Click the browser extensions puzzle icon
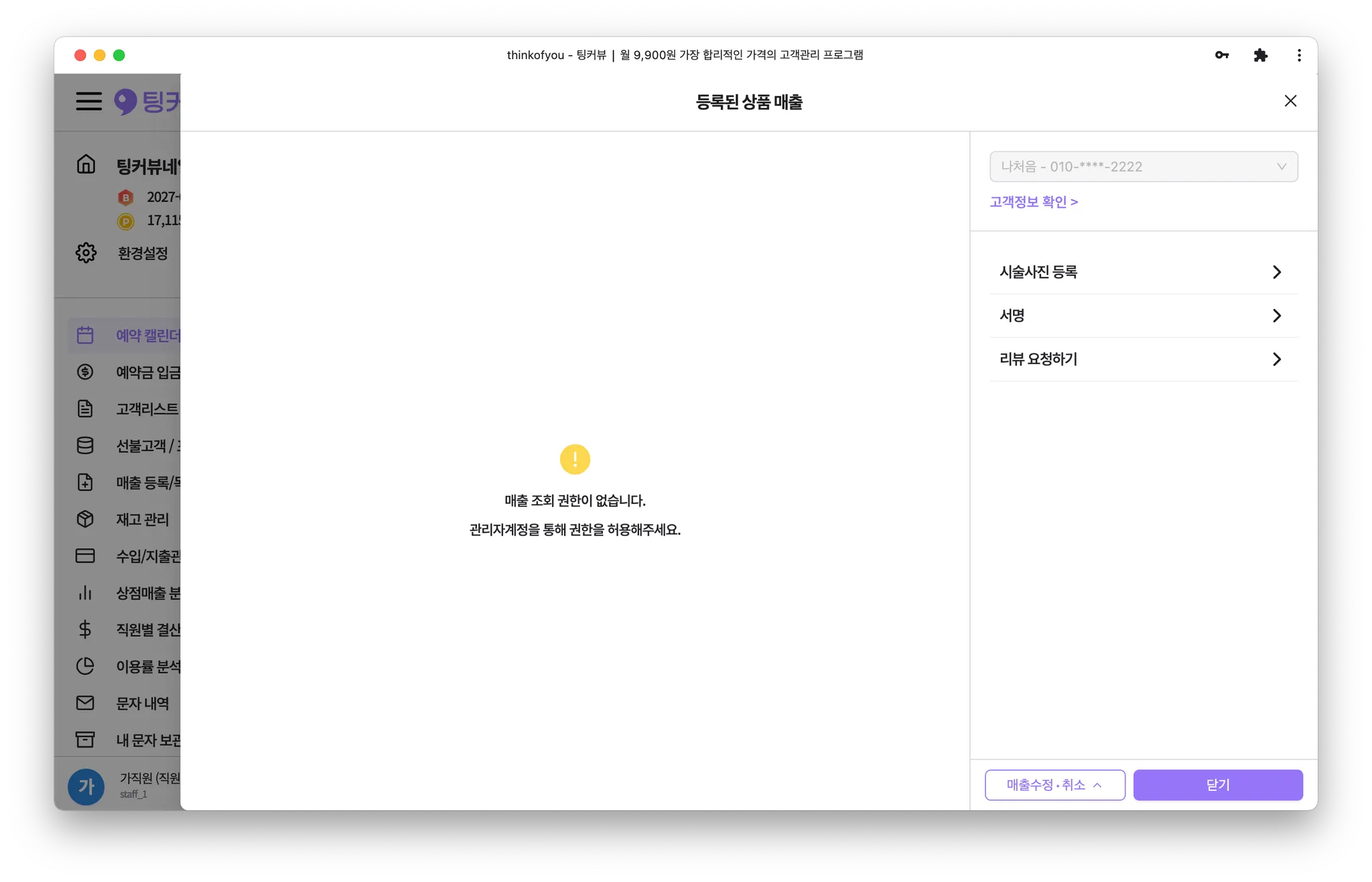 click(1260, 55)
